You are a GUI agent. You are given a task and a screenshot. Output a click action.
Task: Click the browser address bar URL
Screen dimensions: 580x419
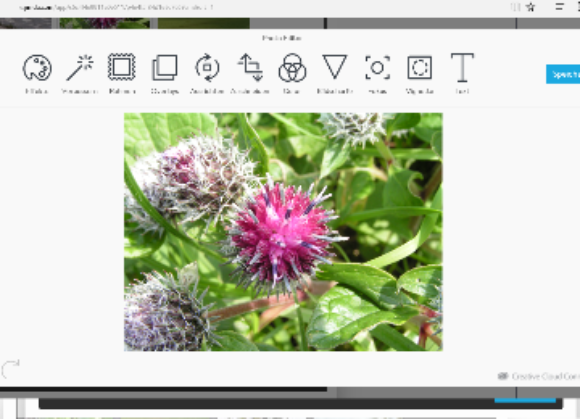(116, 7)
